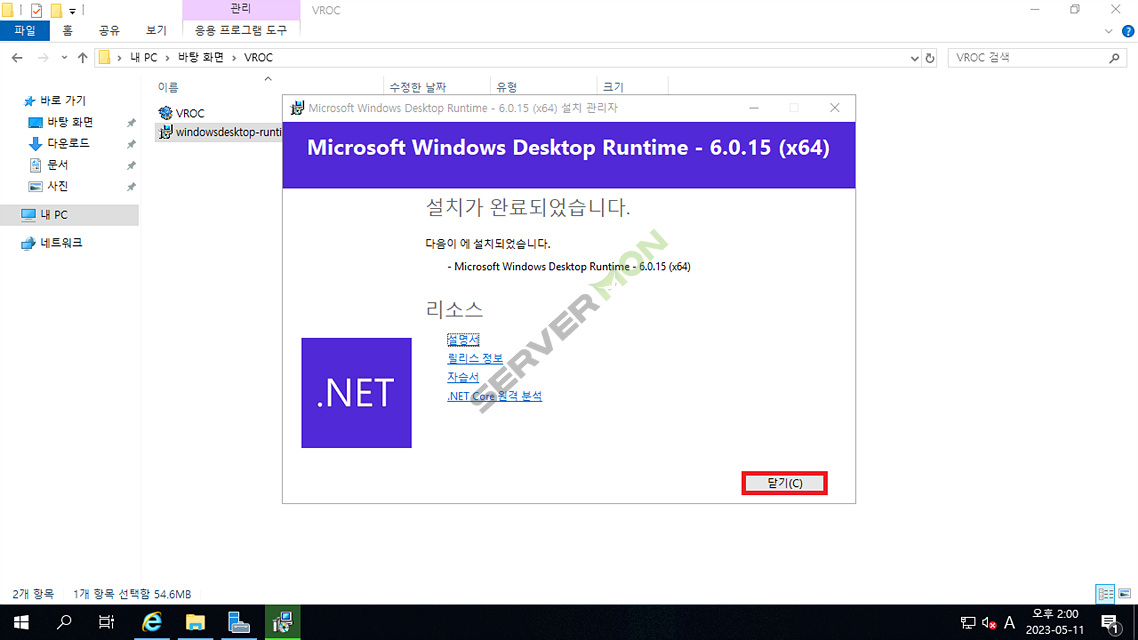Click the network tray icon
Screen dimensions: 1138x640
click(x=968, y=623)
